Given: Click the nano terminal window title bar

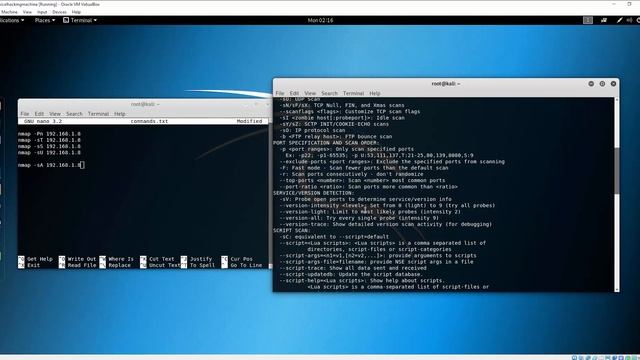Looking at the screenshot, I should click(145, 104).
